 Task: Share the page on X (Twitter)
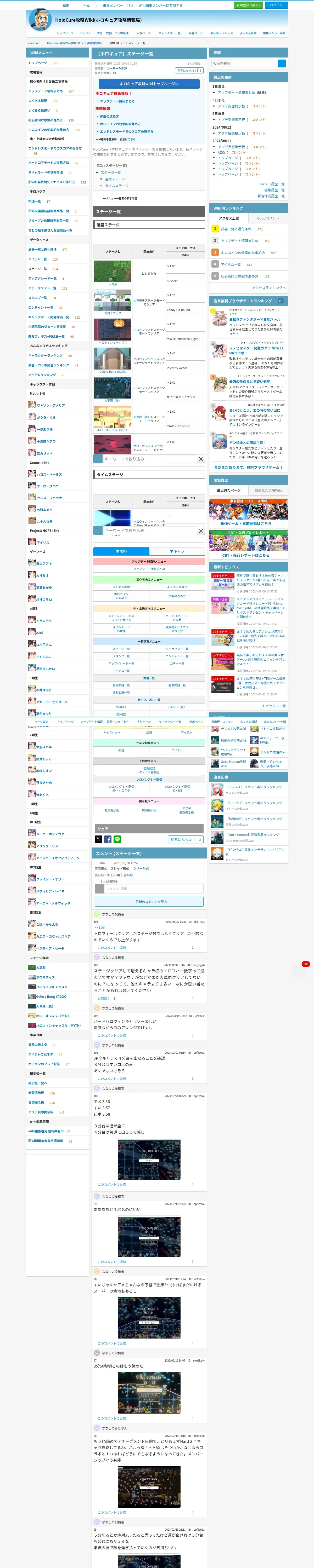98,839
